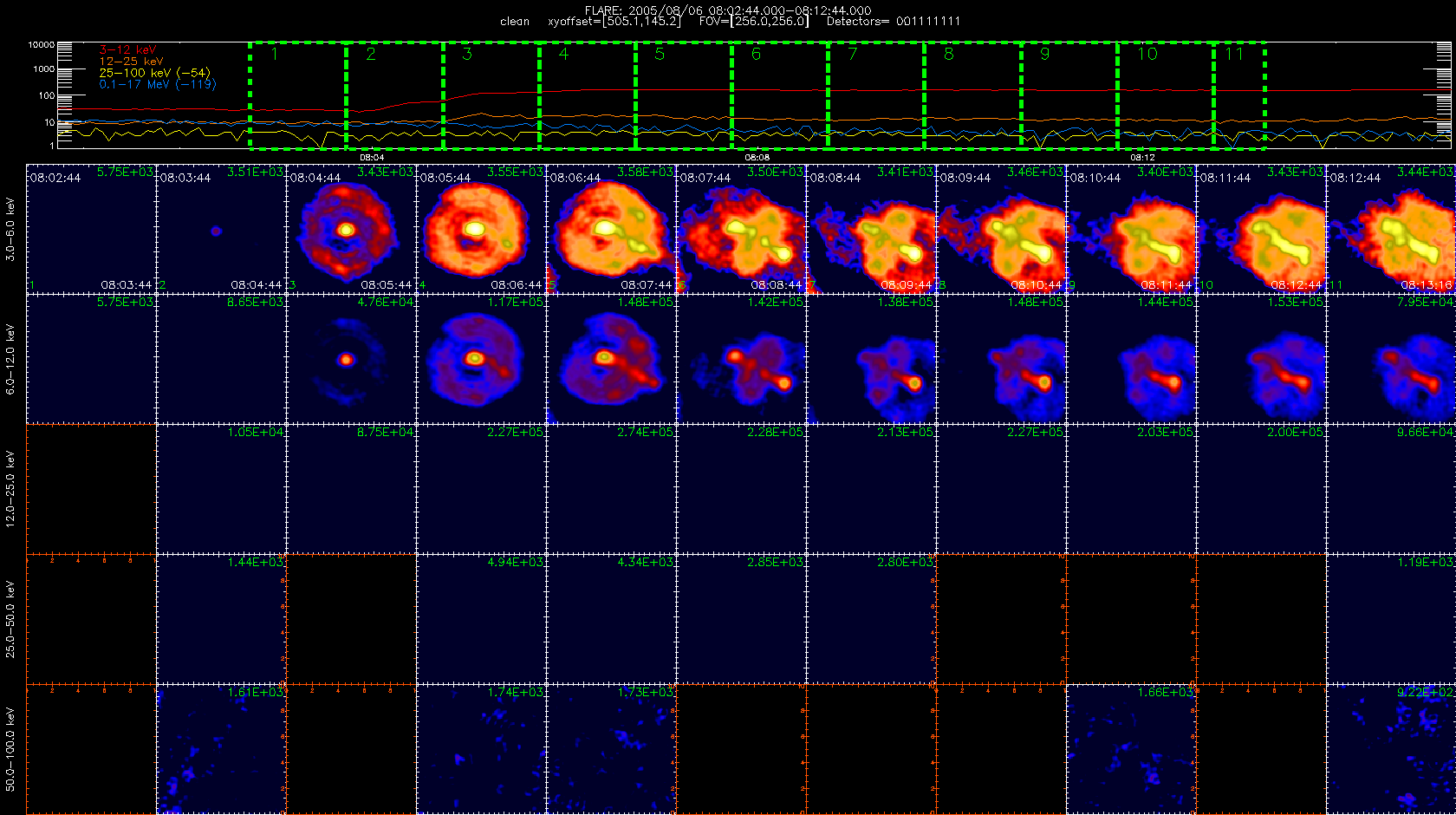Click small dot source in 08:03:44 3.0-6.0 keV panel
The width and height of the screenshot is (1456, 815).
pos(216,231)
